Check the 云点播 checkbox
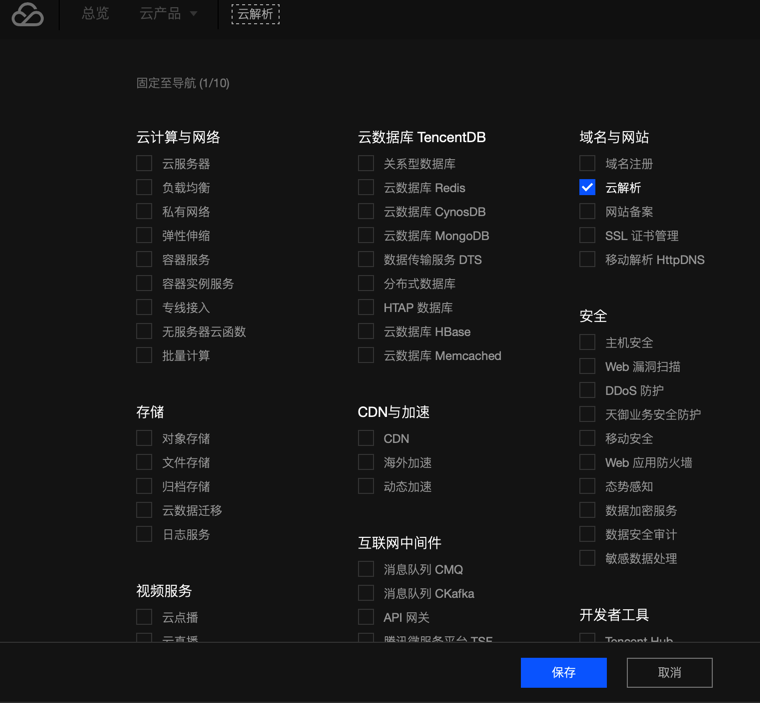Image resolution: width=760 pixels, height=703 pixels. point(144,617)
